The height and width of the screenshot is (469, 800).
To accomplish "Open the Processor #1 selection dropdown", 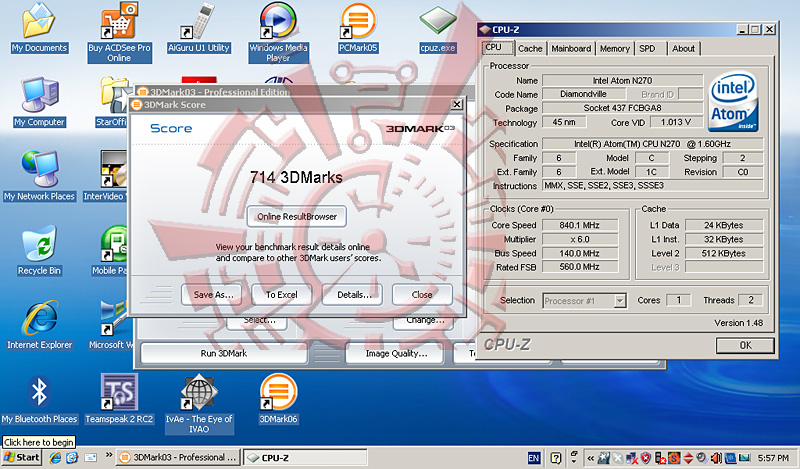I will [620, 301].
